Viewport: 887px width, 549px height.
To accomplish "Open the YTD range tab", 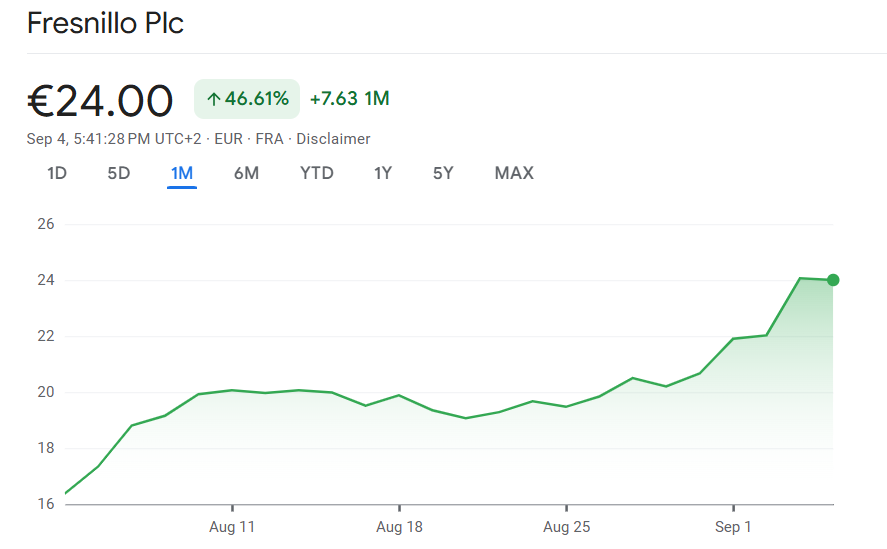I will coord(317,173).
